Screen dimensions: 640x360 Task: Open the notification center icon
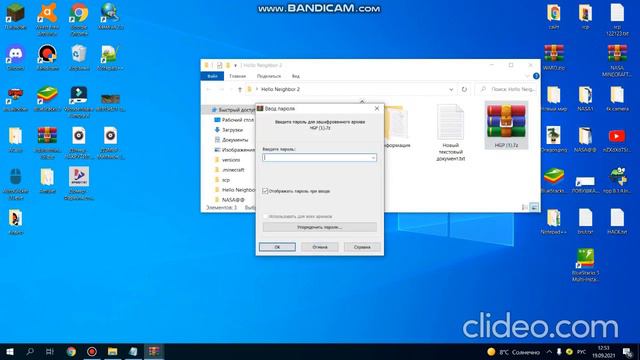click(628, 352)
